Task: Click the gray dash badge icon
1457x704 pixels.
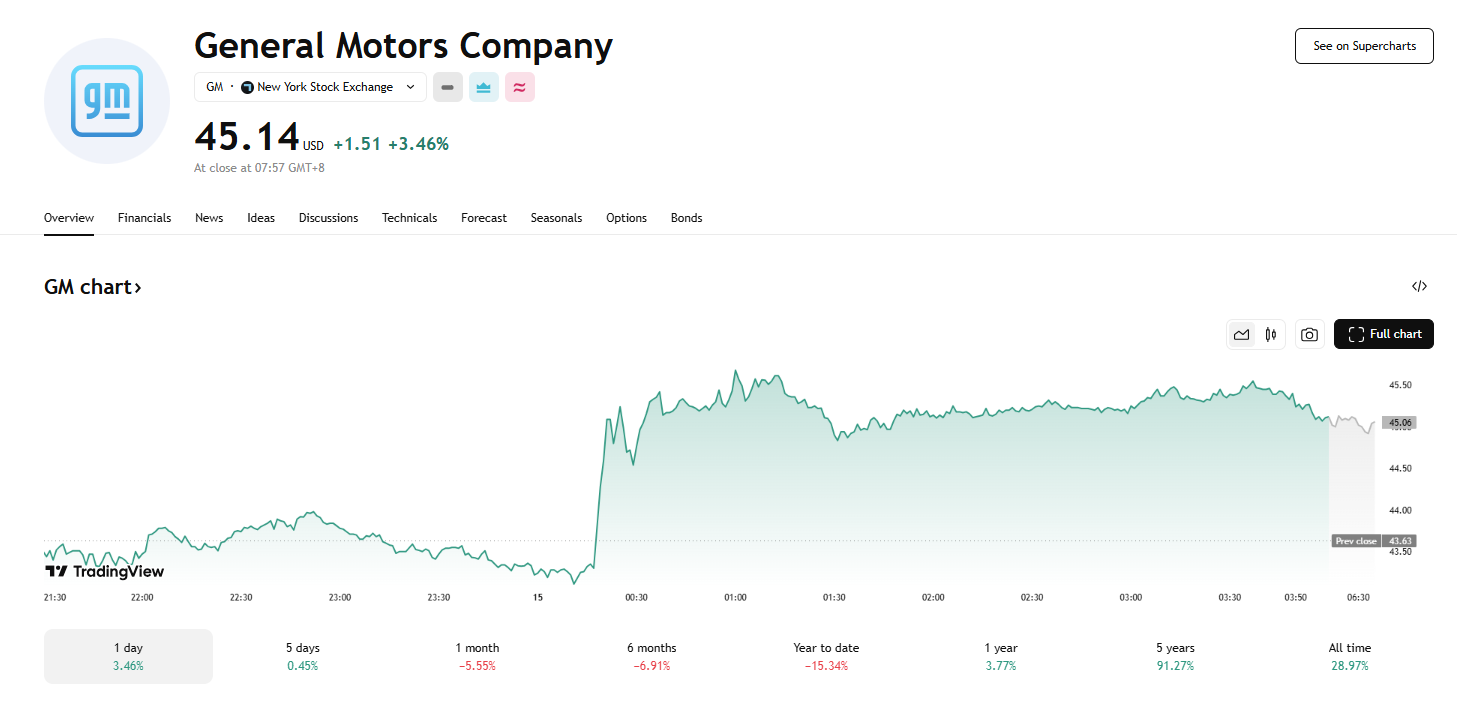Action: coord(448,88)
